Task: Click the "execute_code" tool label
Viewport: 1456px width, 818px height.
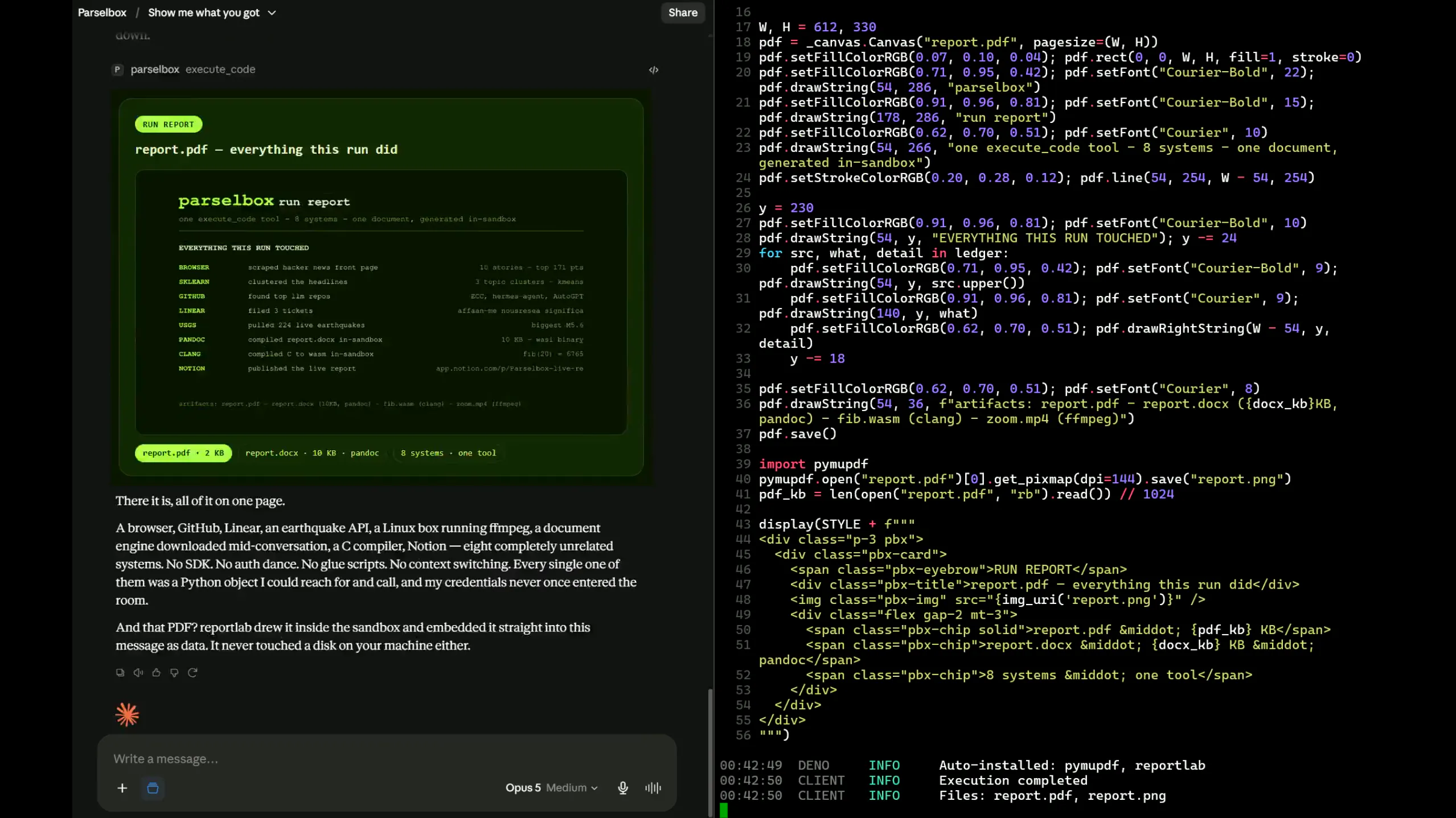Action: pos(220,69)
